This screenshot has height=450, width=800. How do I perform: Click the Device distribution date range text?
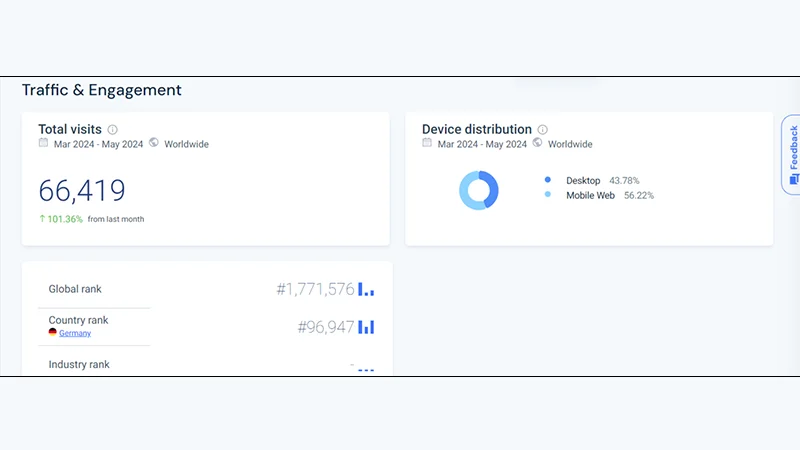[x=482, y=144]
